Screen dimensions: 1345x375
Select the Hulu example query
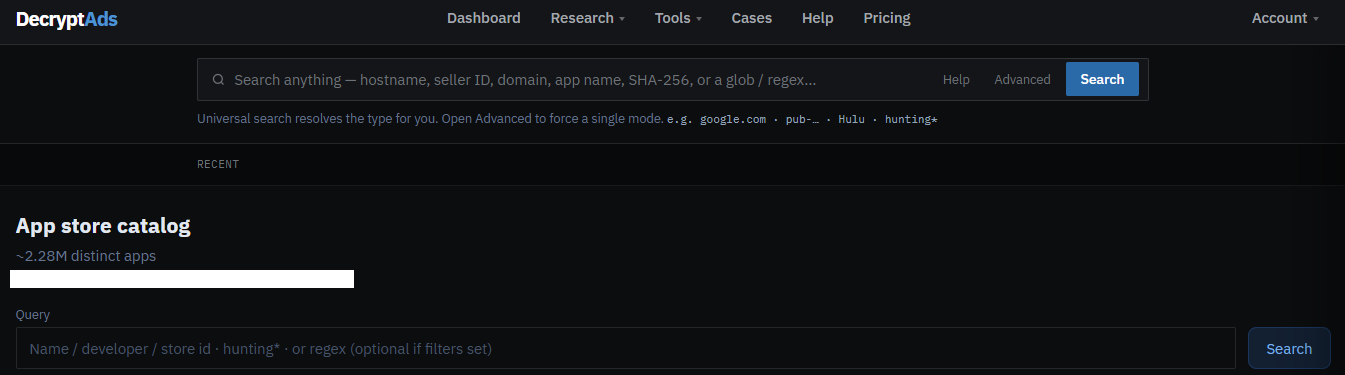[851, 119]
